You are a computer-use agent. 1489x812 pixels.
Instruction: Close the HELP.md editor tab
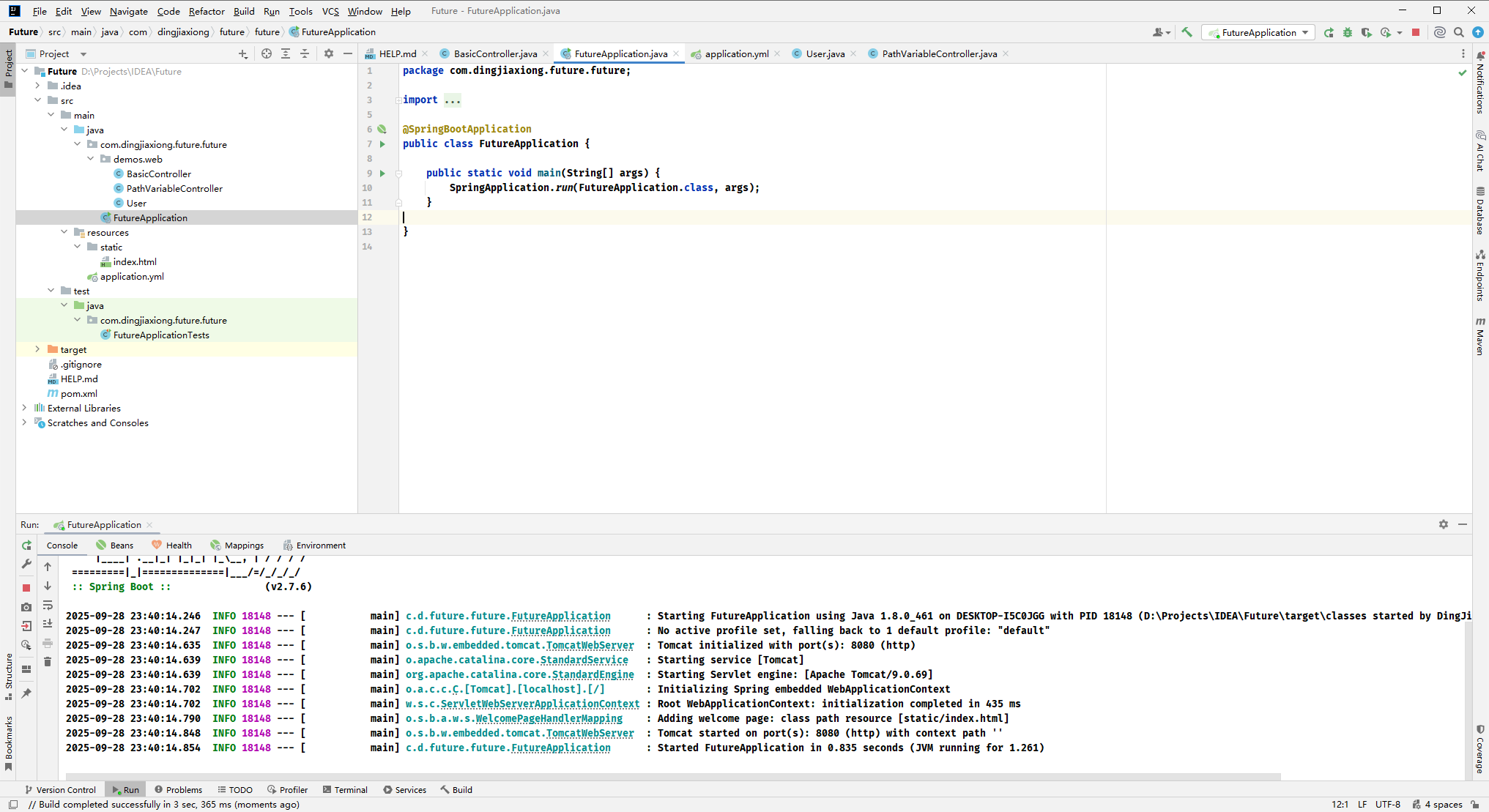(425, 53)
